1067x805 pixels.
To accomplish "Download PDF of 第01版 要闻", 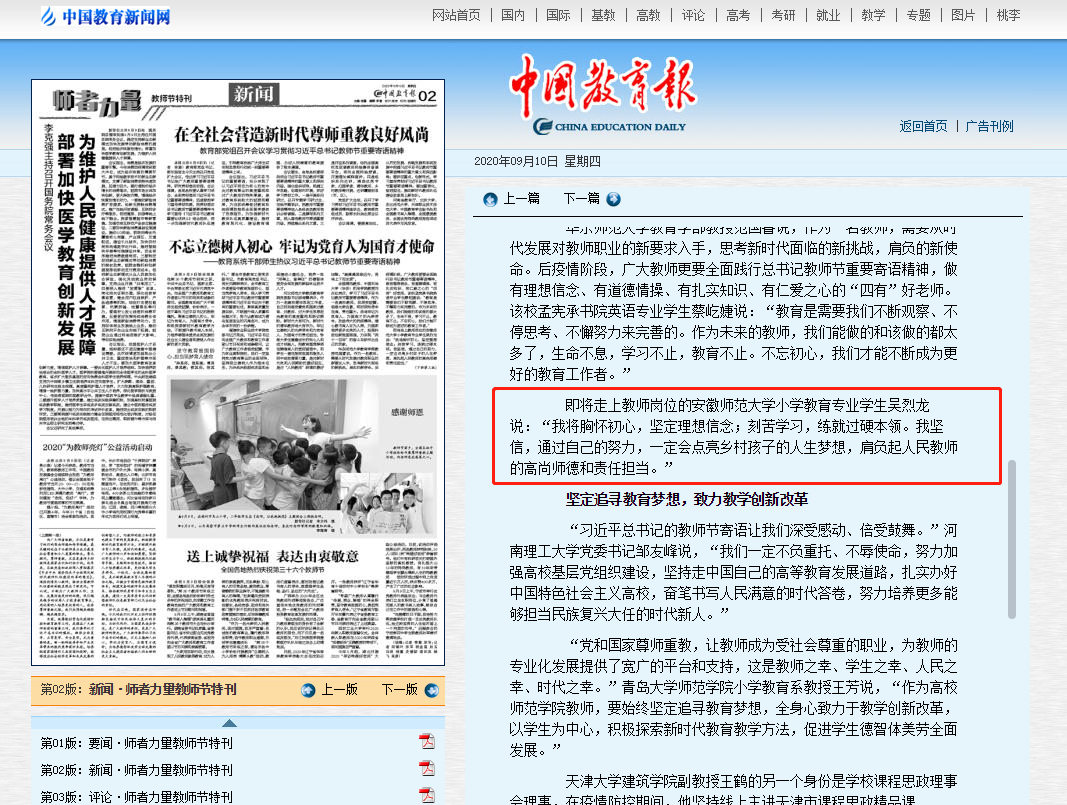I will (427, 742).
